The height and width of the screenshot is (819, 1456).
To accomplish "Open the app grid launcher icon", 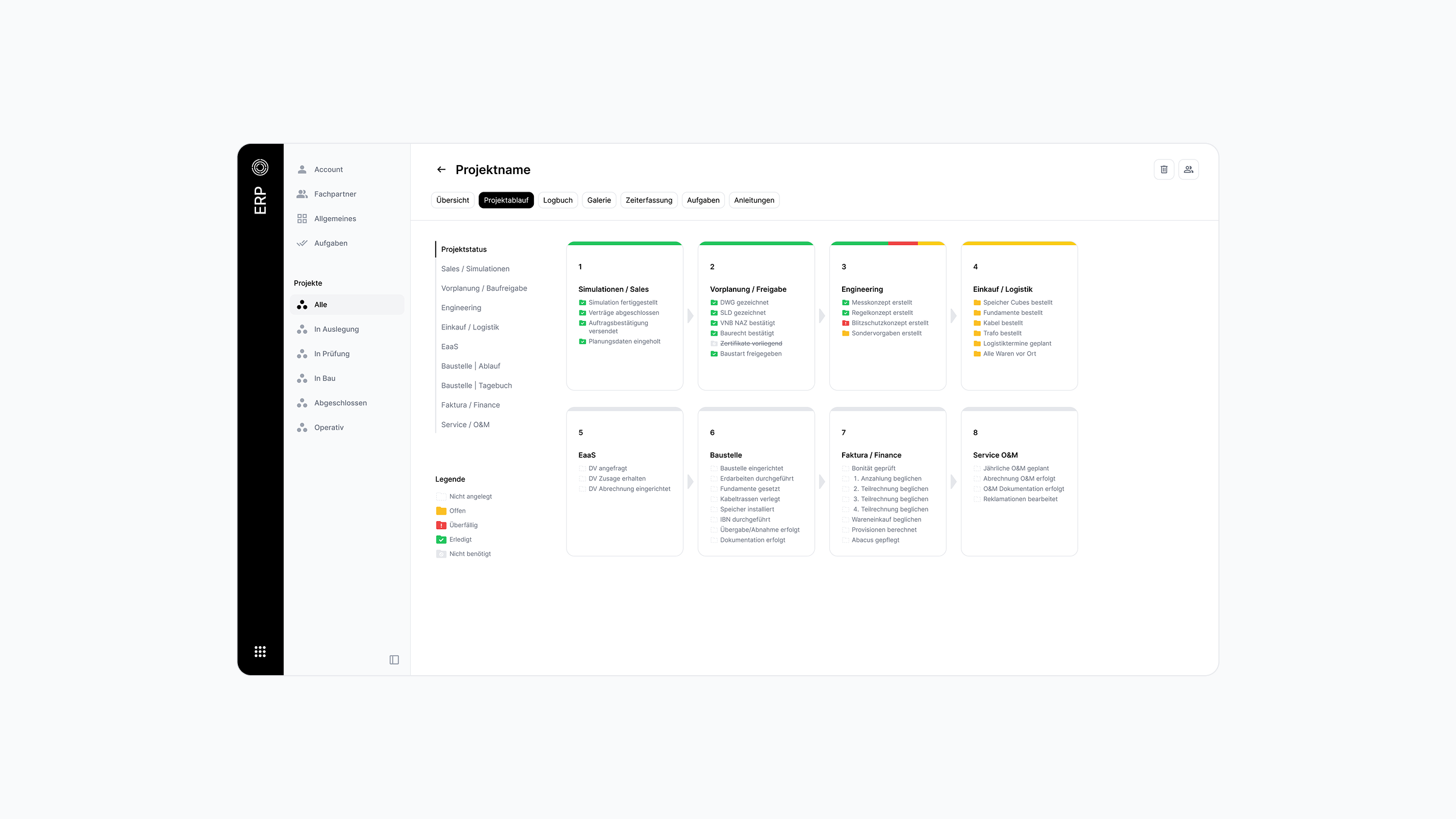I will tap(260, 651).
